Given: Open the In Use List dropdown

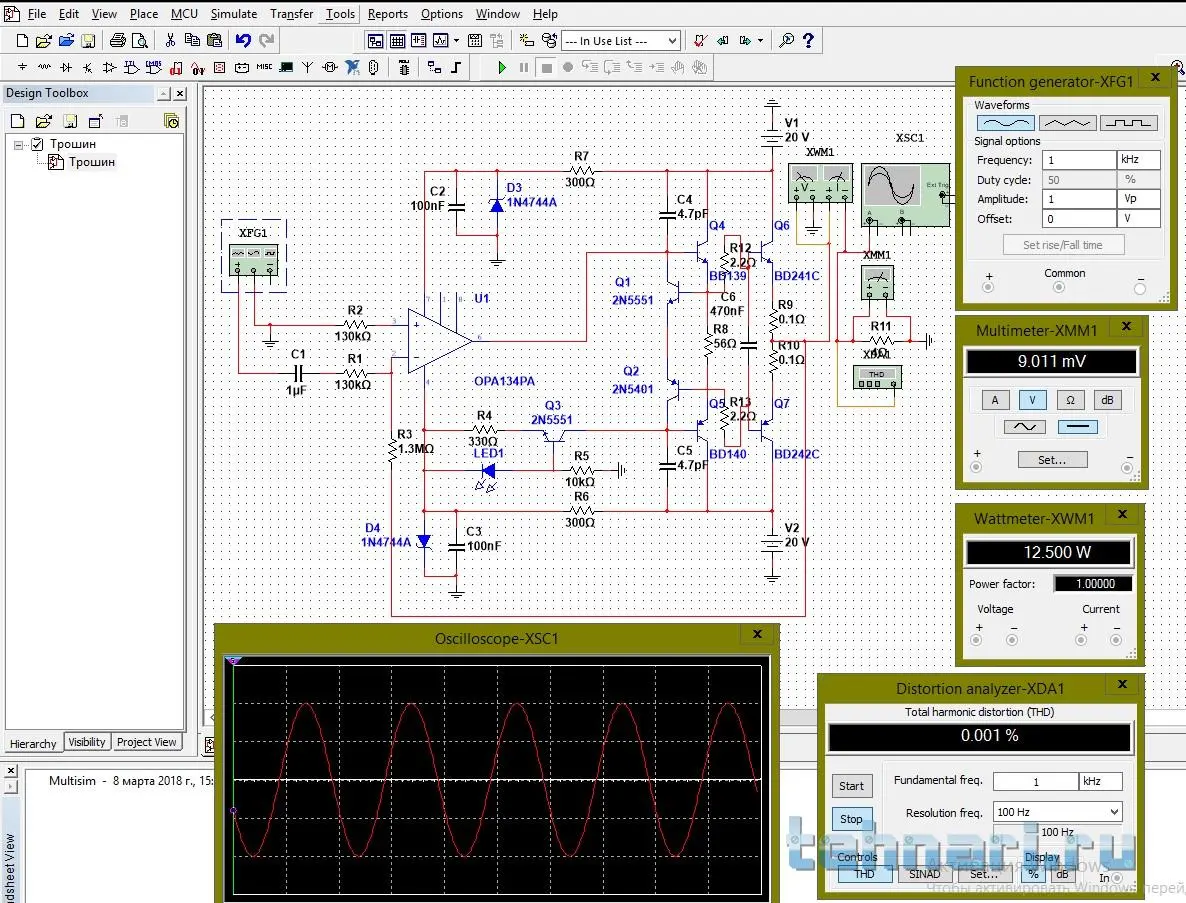Looking at the screenshot, I should pyautogui.click(x=672, y=41).
